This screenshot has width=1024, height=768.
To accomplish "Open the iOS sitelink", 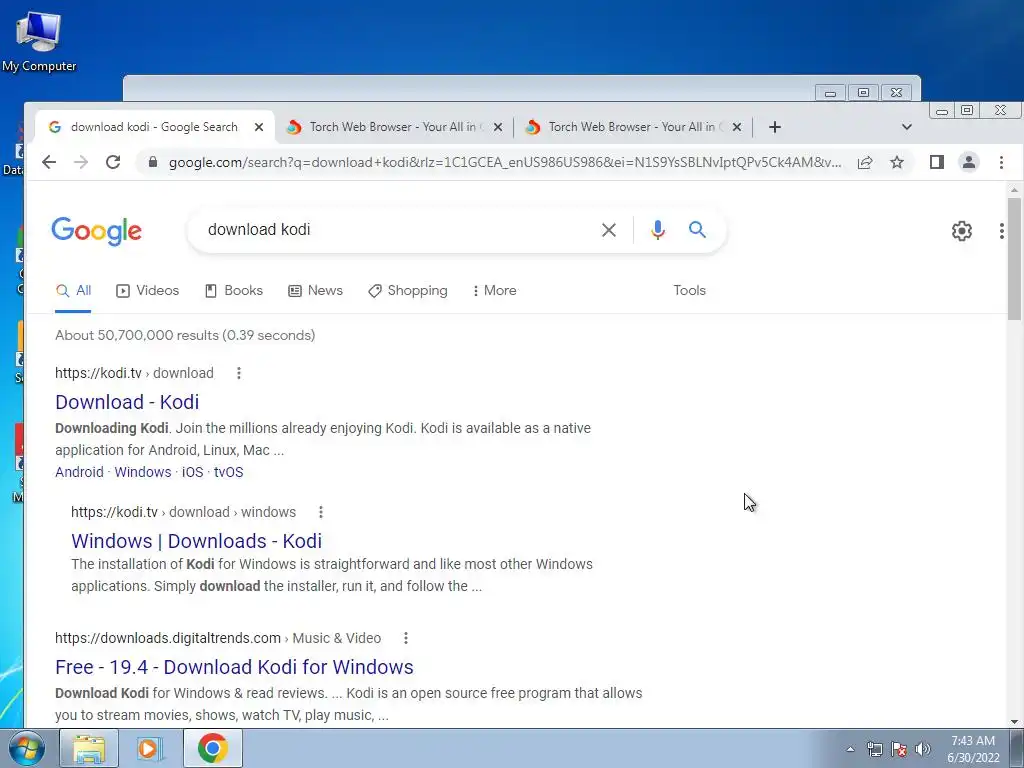I will coord(192,472).
